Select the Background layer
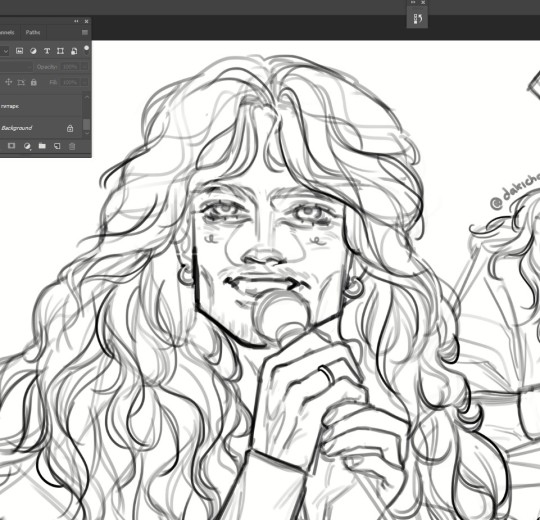 [41, 128]
